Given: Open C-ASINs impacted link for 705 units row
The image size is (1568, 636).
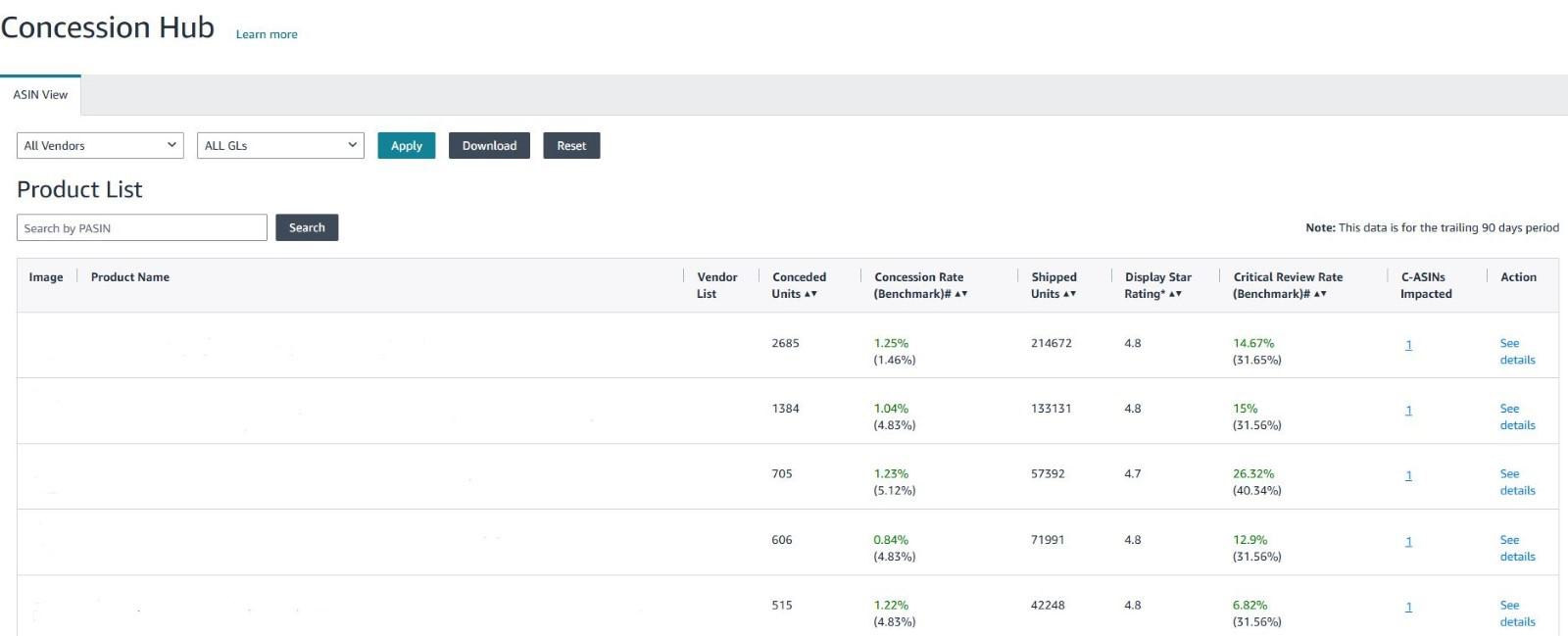Looking at the screenshot, I should [x=1408, y=476].
